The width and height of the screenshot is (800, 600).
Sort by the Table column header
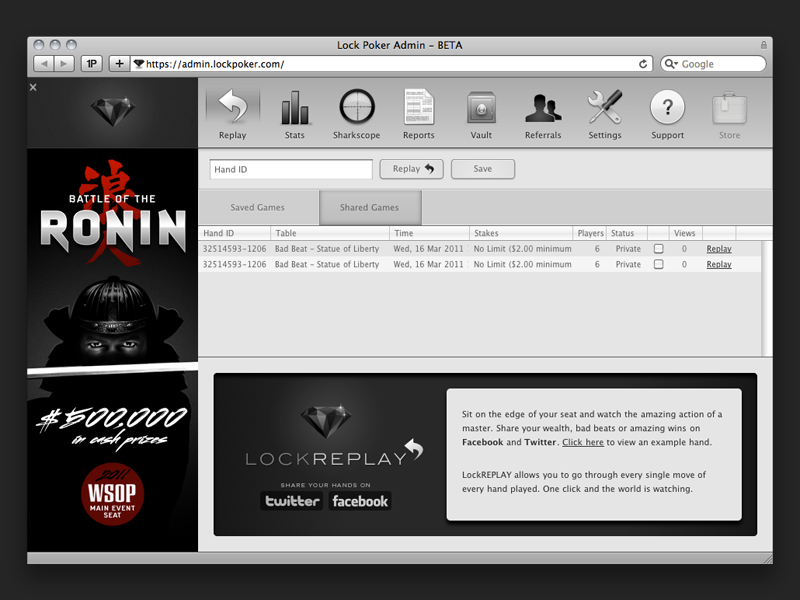pyautogui.click(x=330, y=233)
